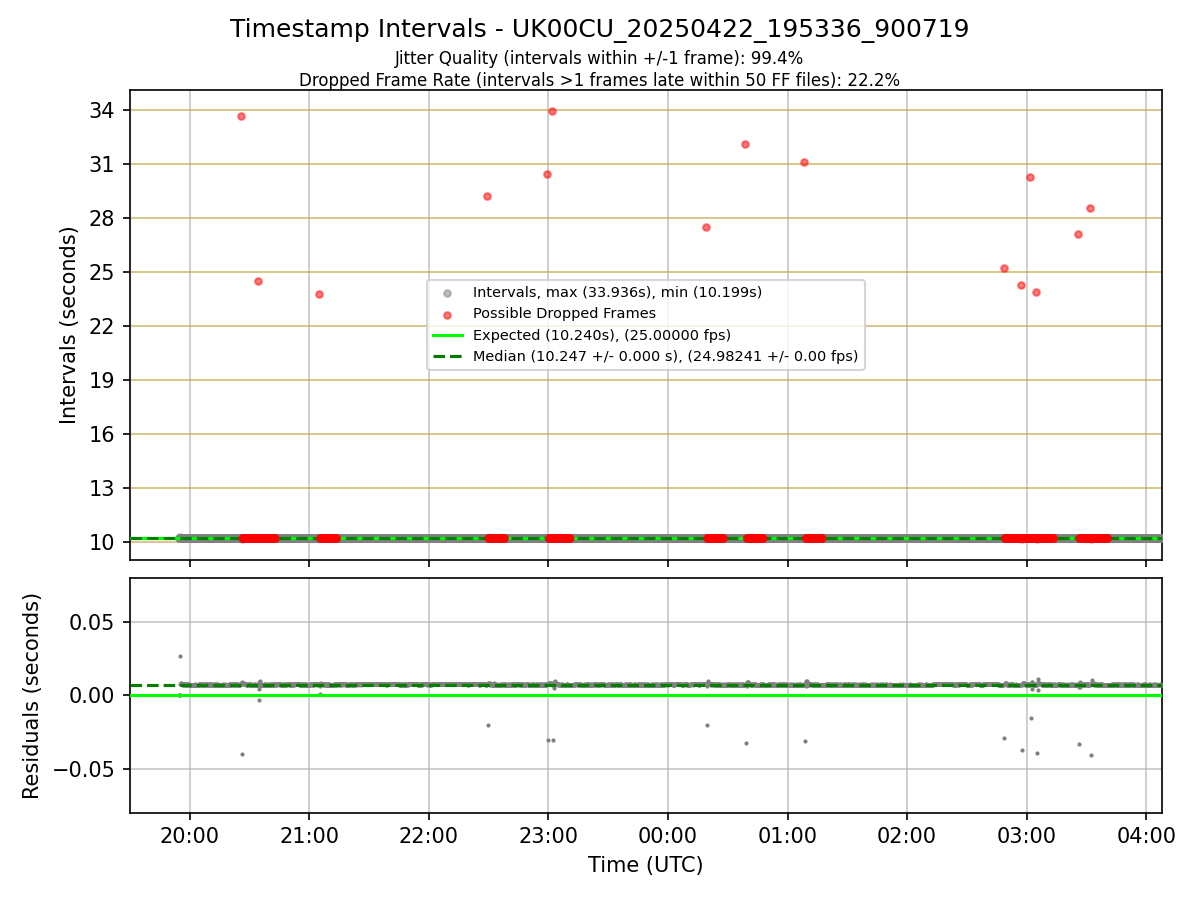Screen dimensions: 1200x900
Task: Click the 03:00 tick label on the time axis
Action: pos(1026,836)
